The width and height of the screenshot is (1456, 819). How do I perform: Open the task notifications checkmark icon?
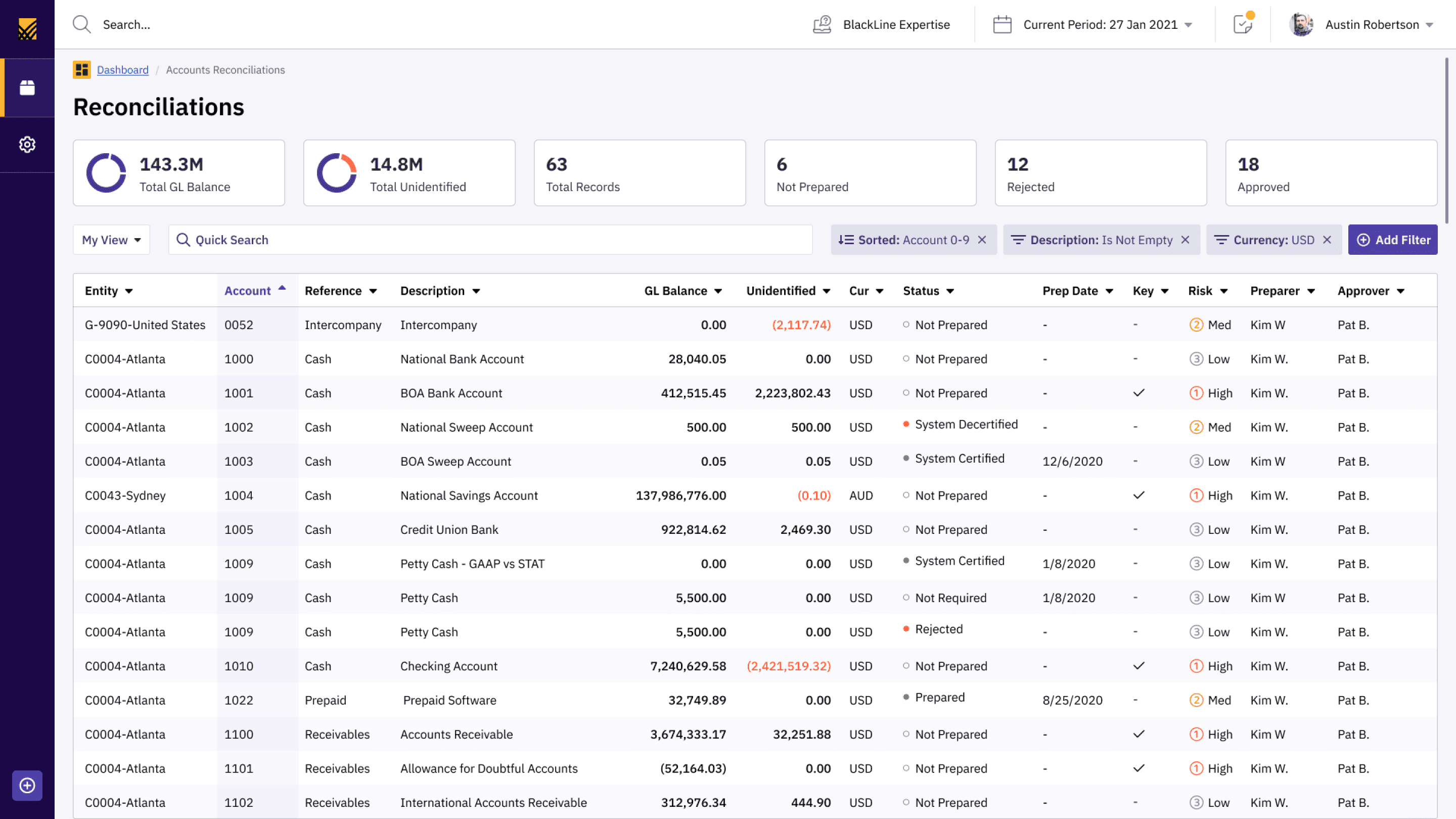pyautogui.click(x=1242, y=24)
